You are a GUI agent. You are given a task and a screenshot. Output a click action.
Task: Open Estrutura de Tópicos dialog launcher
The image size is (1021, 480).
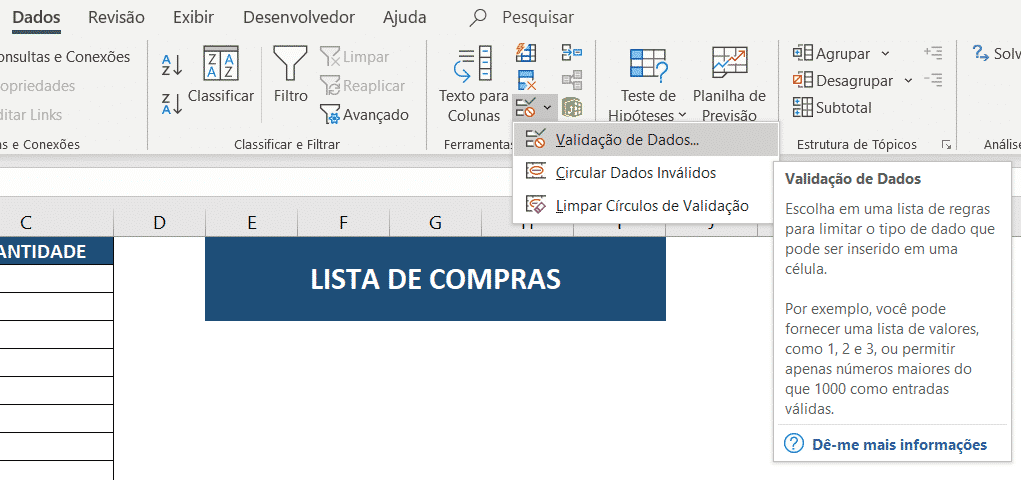tap(945, 145)
